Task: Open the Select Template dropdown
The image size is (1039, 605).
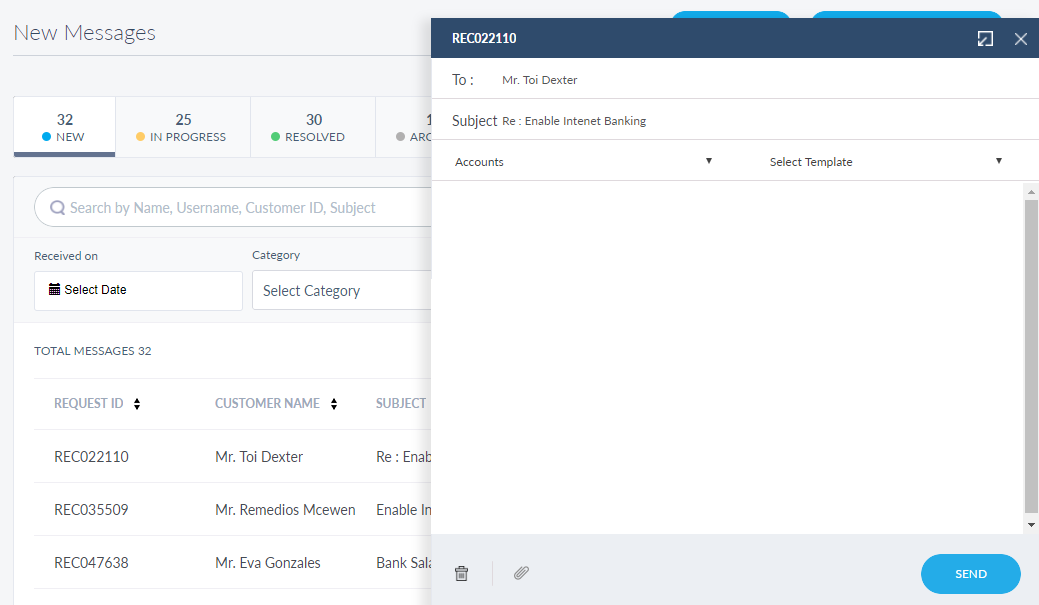Action: (x=885, y=161)
